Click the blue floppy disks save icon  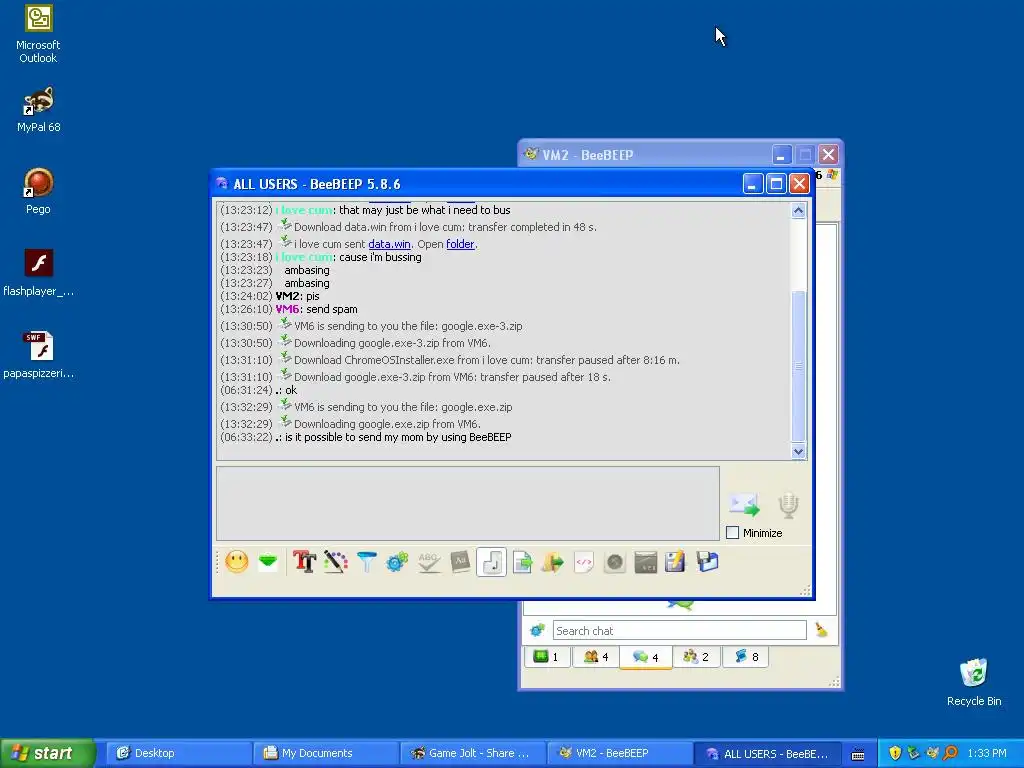tap(707, 562)
